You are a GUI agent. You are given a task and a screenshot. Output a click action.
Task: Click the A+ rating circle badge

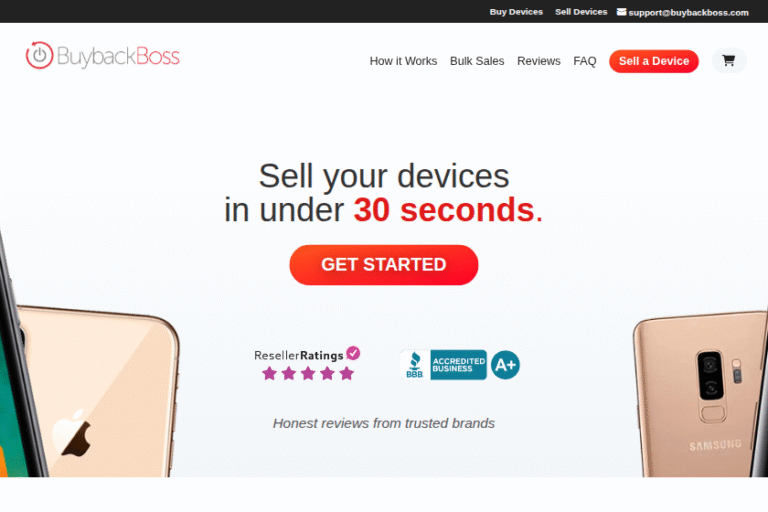click(x=505, y=365)
